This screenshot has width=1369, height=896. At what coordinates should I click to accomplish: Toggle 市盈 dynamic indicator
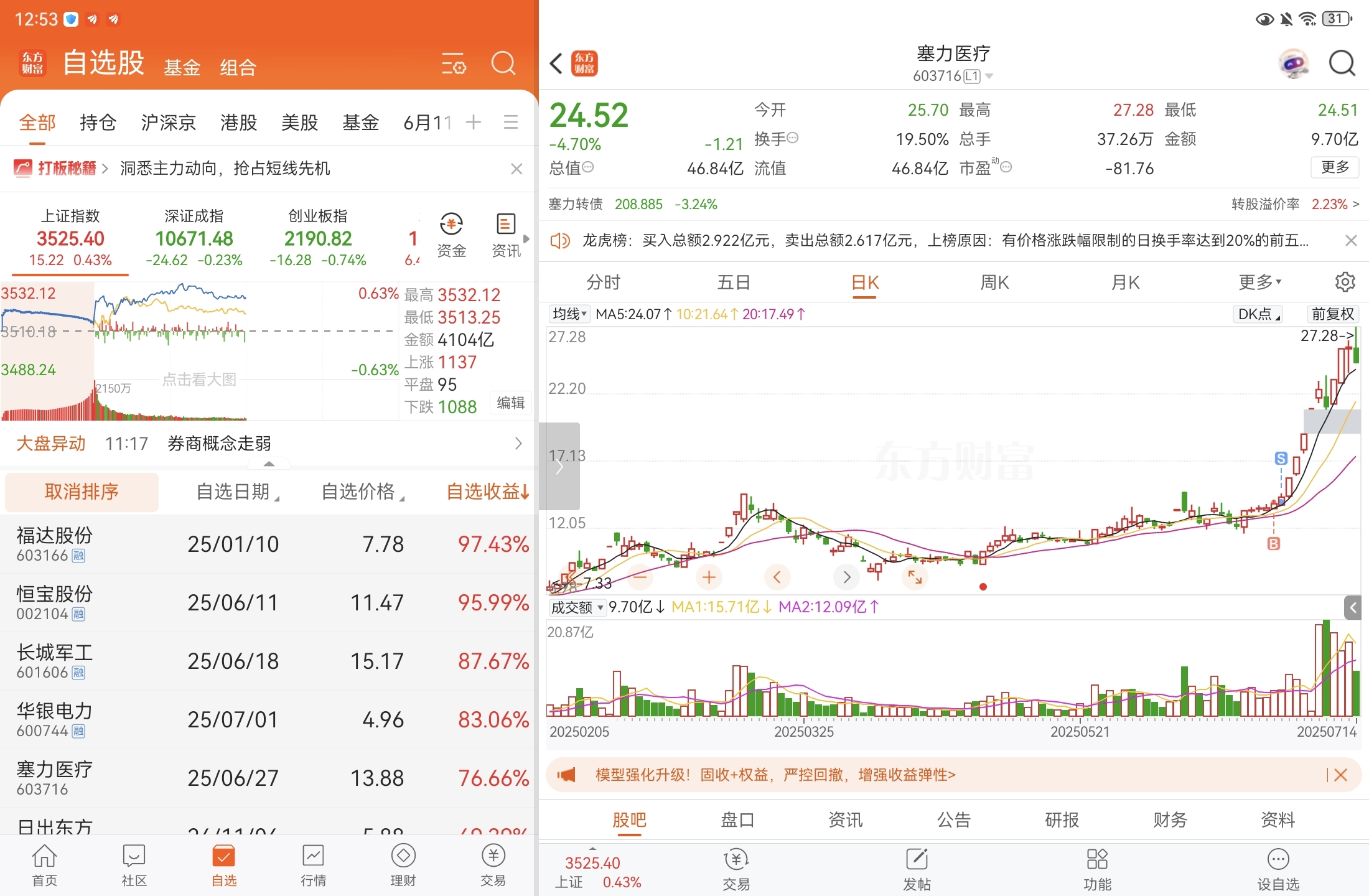(x=1006, y=167)
